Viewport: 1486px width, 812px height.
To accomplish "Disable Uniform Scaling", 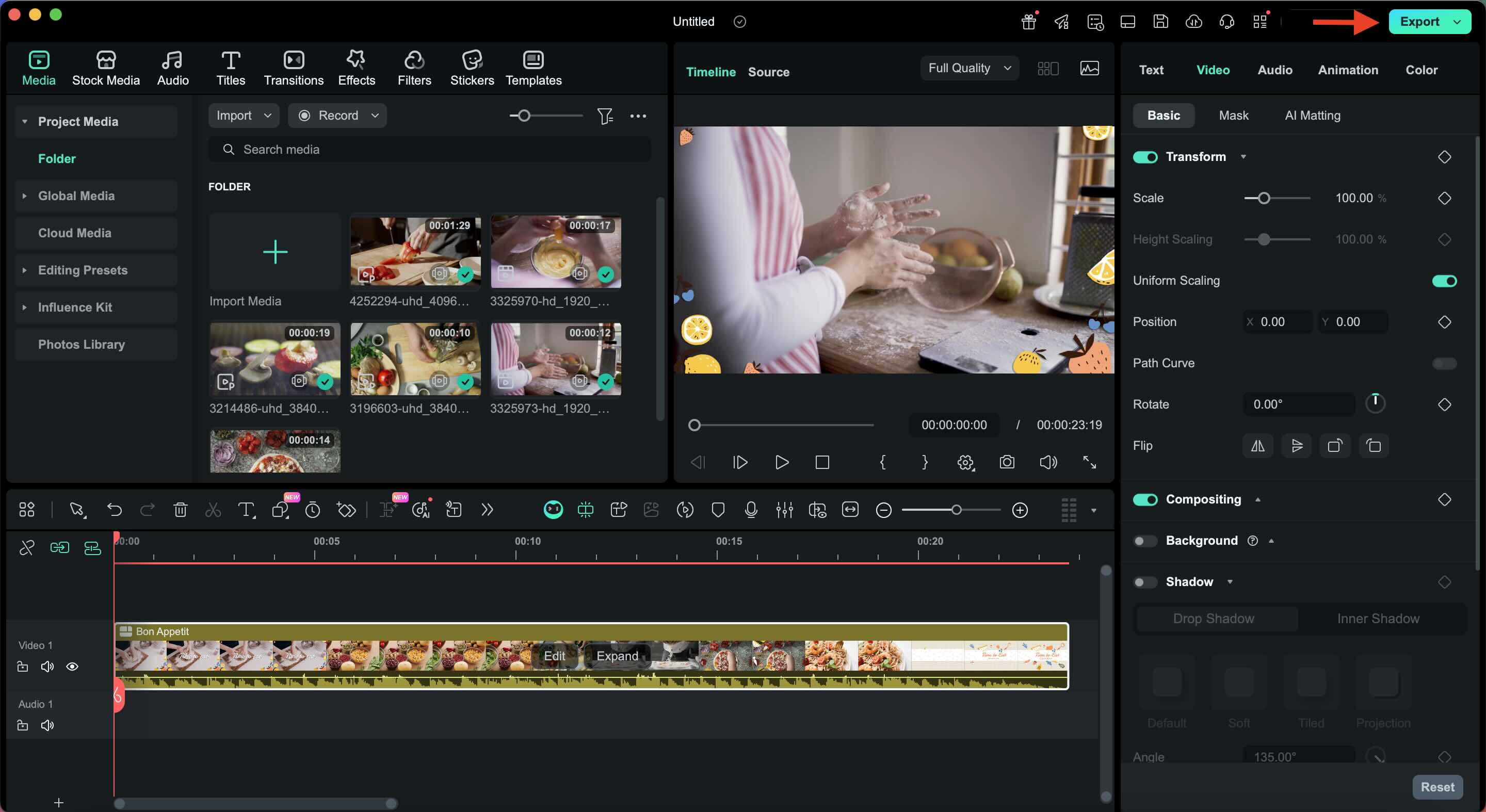I will [x=1445, y=281].
